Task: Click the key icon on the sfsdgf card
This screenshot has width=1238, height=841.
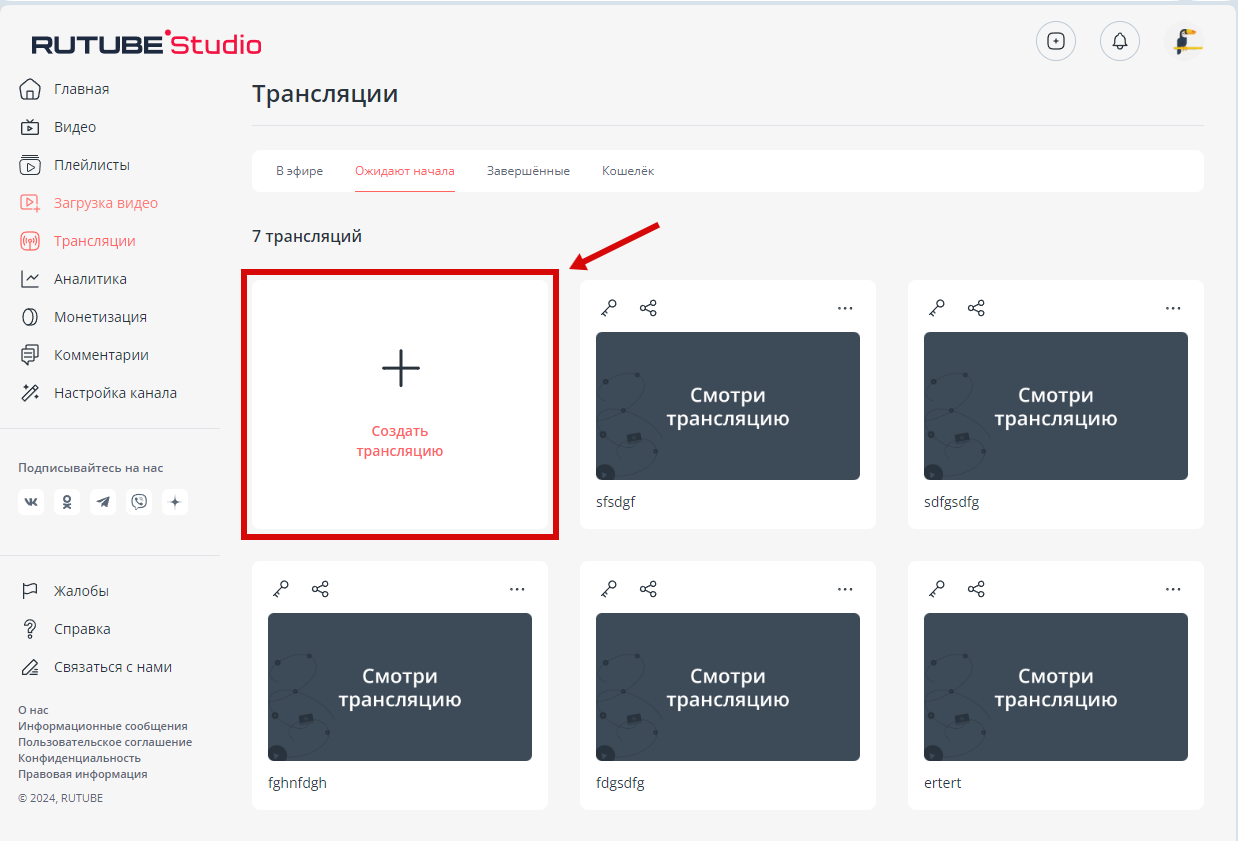Action: pyautogui.click(x=609, y=308)
